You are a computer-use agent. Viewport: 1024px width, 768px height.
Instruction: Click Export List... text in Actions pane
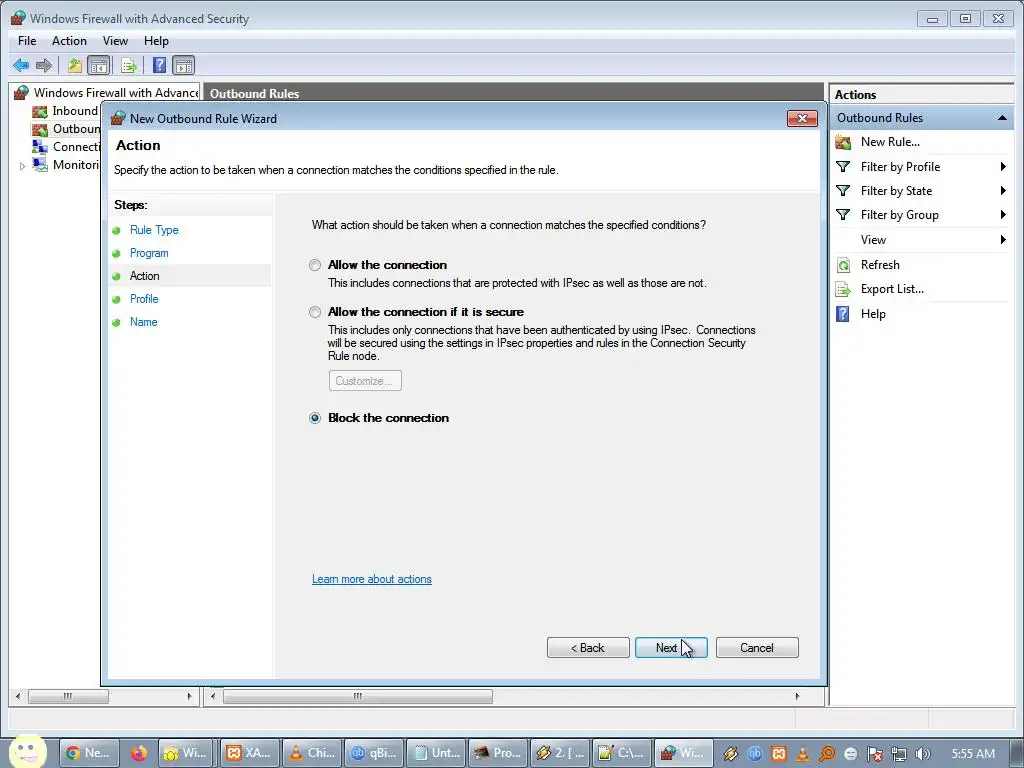click(x=892, y=289)
